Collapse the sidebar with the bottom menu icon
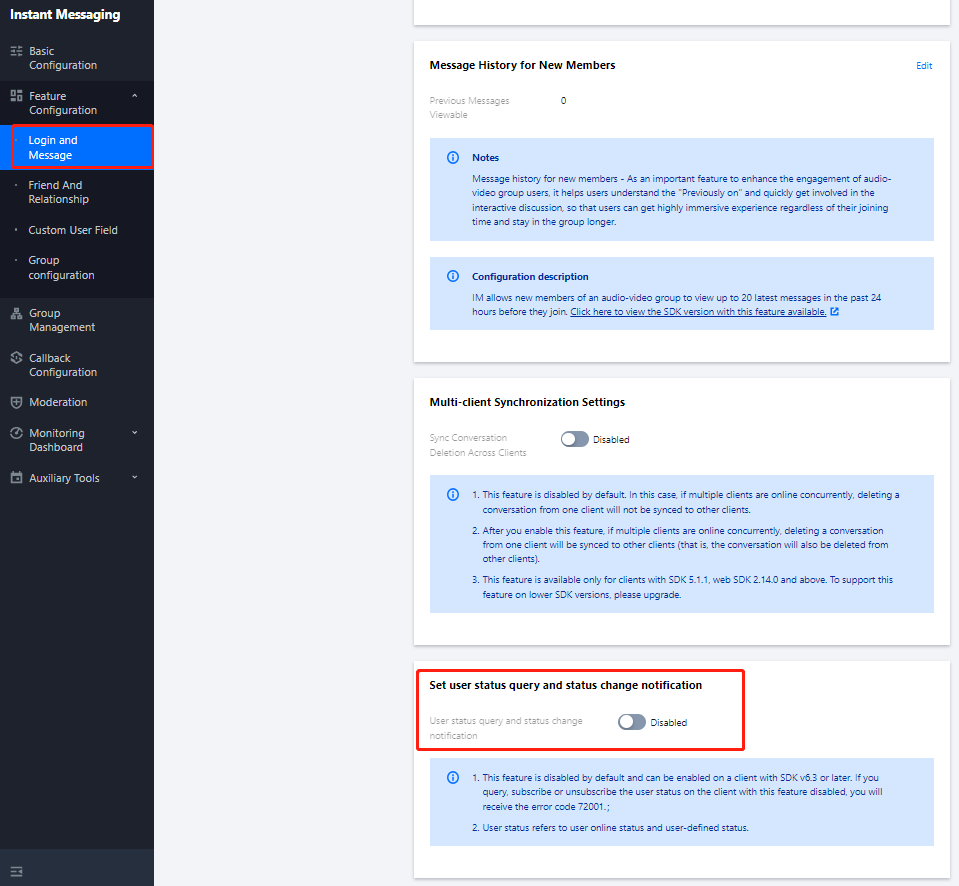This screenshot has height=886, width=959. (x=17, y=871)
